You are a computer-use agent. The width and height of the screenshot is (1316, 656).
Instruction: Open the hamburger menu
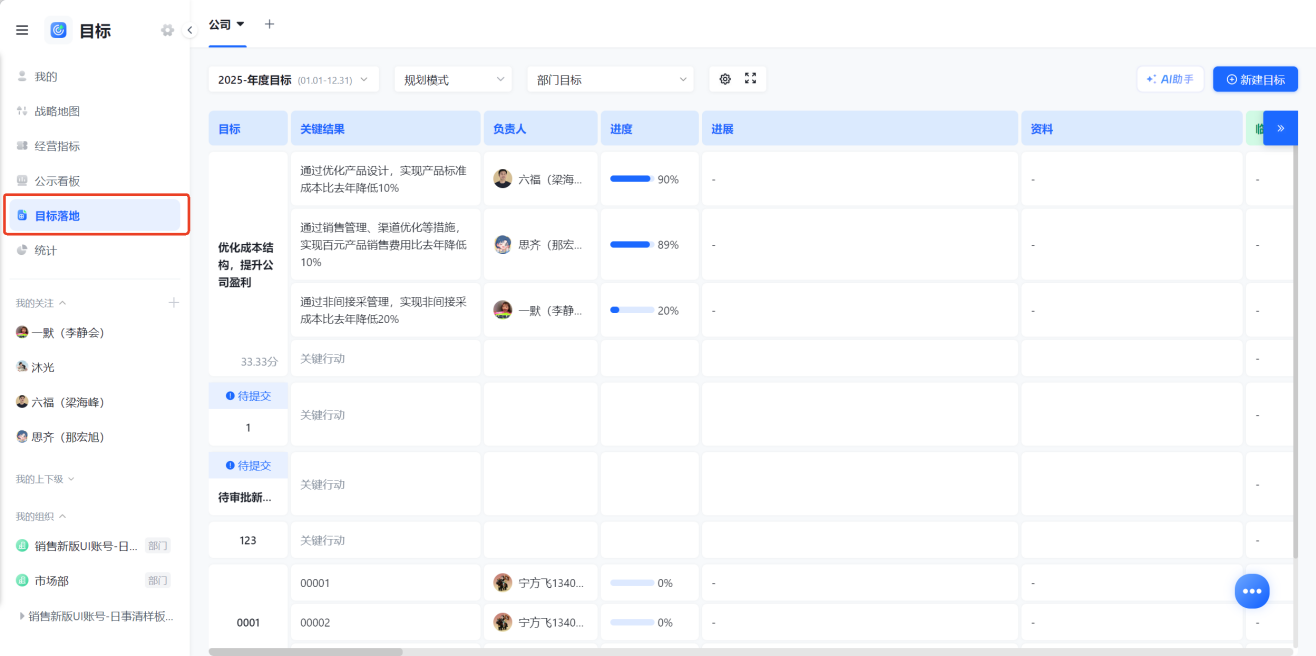(x=22, y=30)
